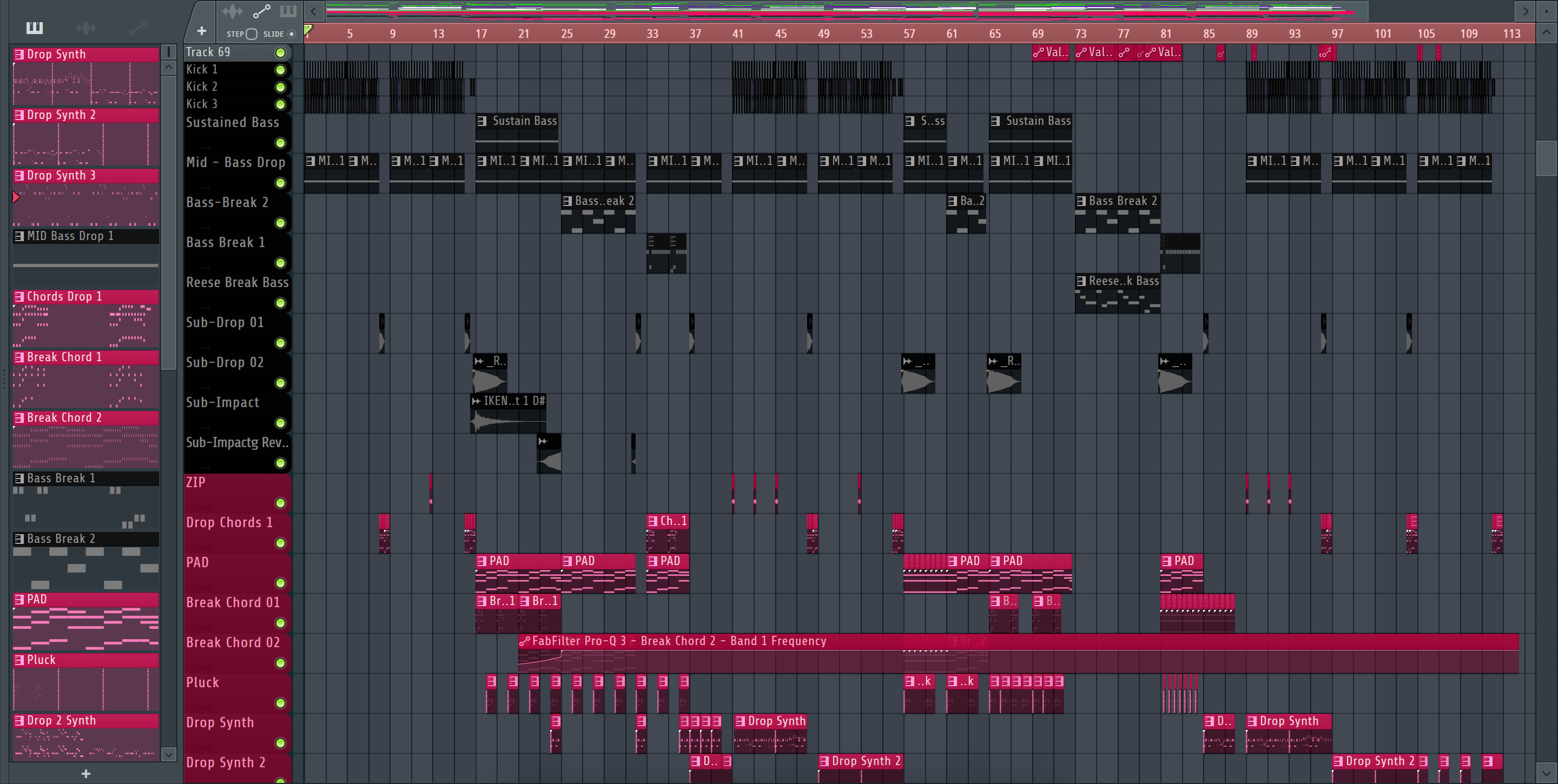Click picker panel scroll up arrow

tap(169, 67)
